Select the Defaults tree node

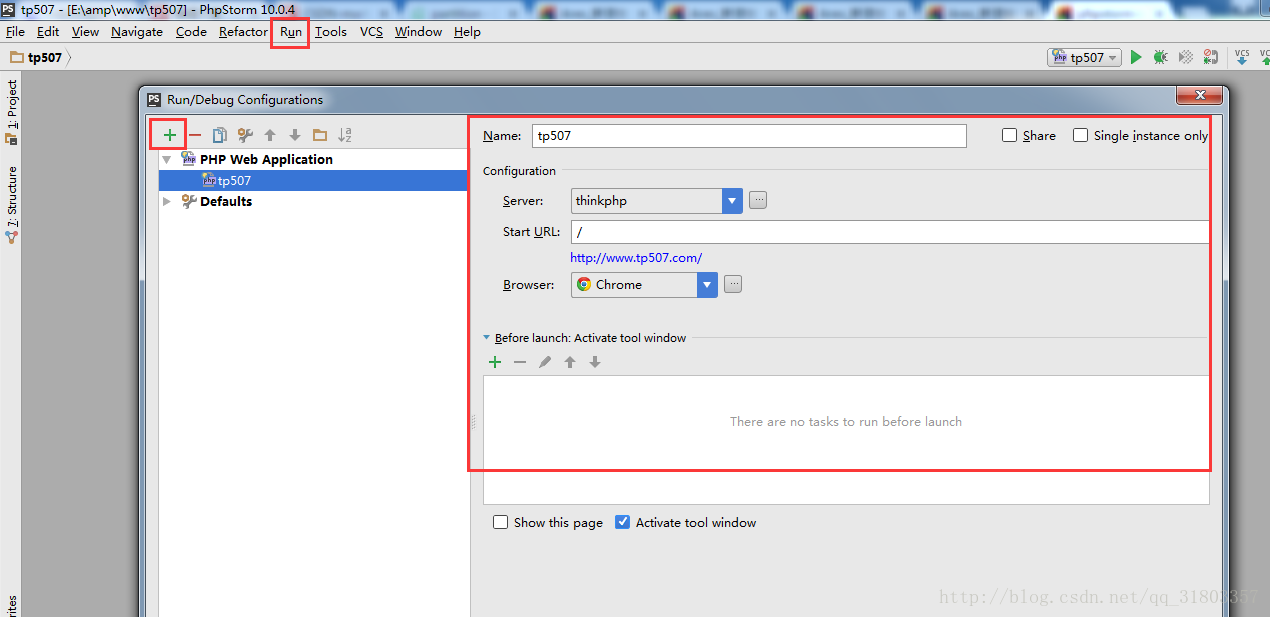pyautogui.click(x=226, y=201)
